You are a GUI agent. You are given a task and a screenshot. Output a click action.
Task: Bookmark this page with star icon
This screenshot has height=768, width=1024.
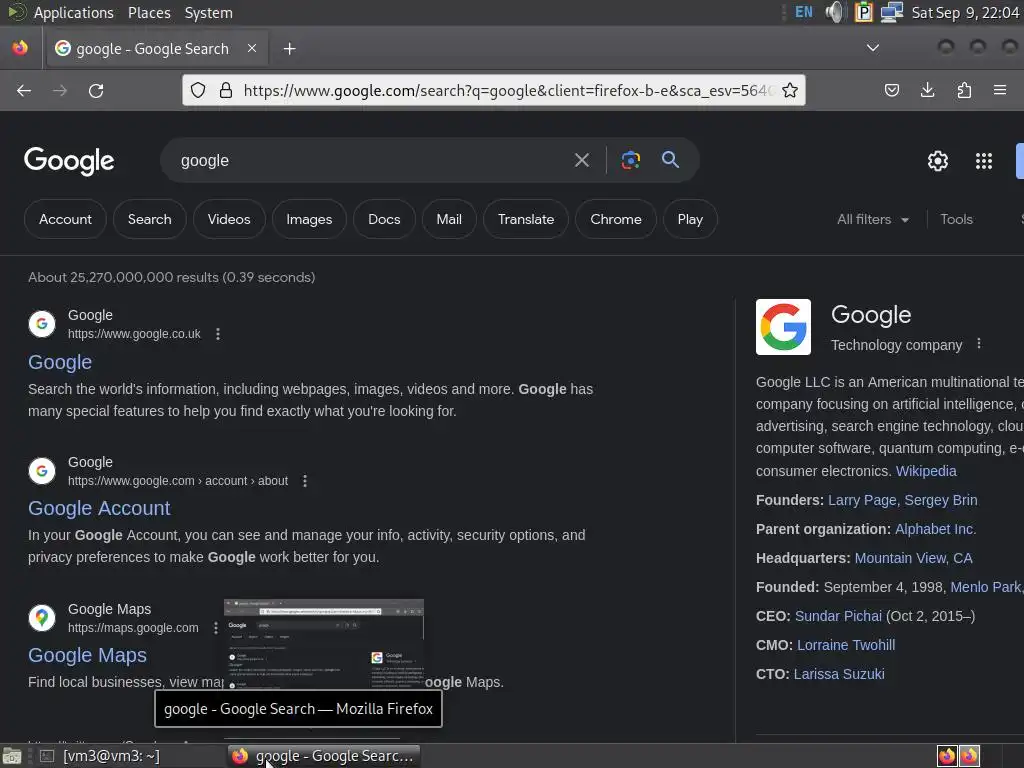pos(790,90)
